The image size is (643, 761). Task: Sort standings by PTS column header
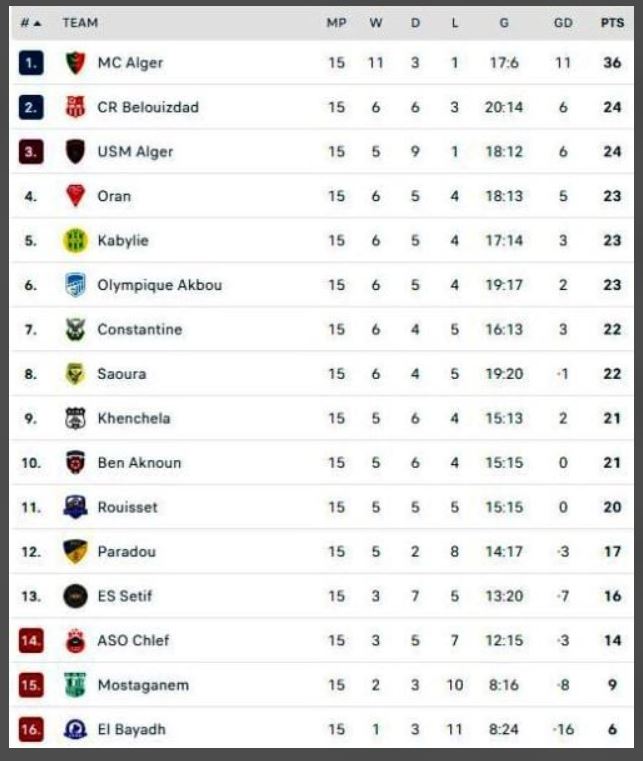tap(612, 22)
